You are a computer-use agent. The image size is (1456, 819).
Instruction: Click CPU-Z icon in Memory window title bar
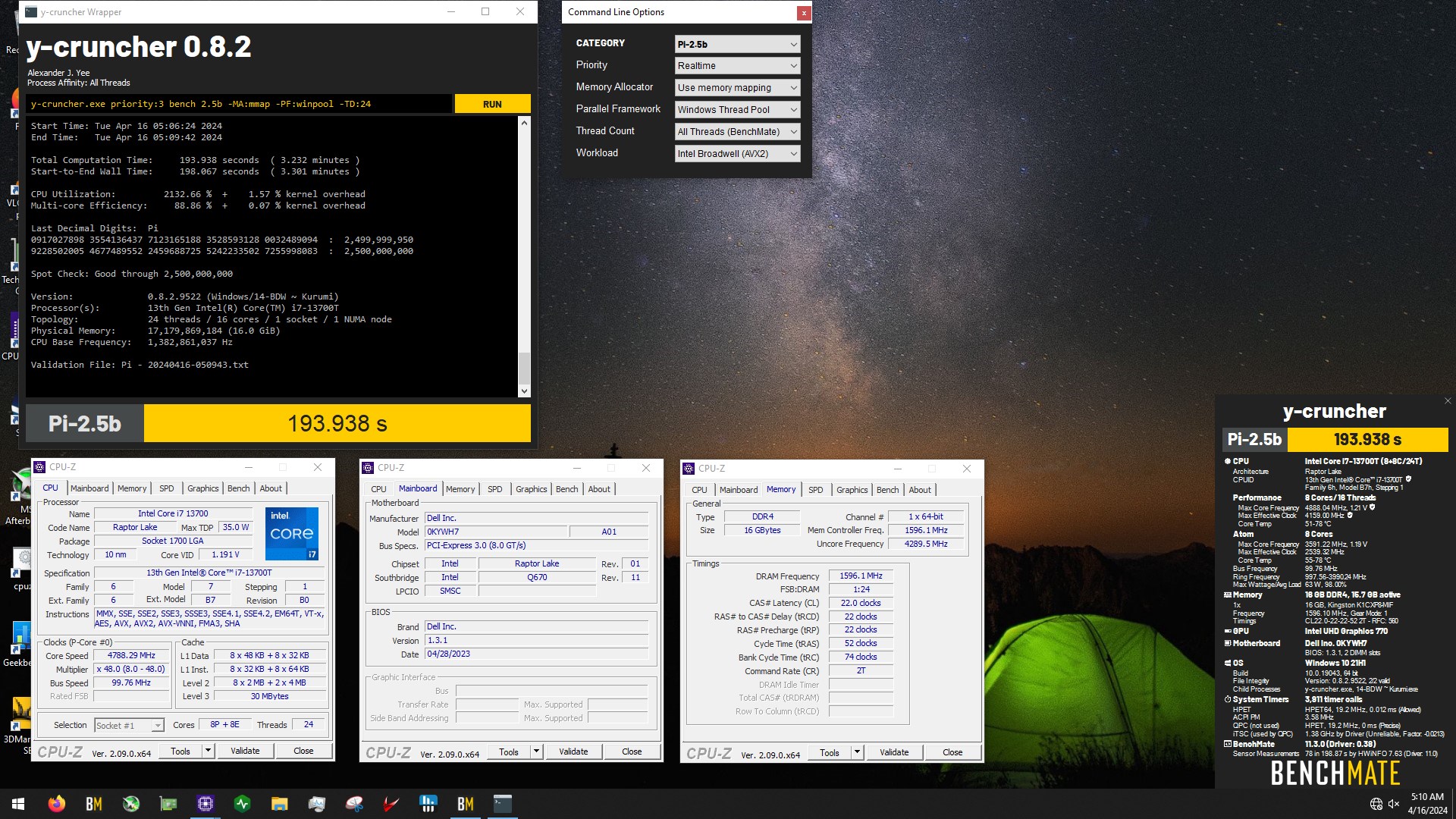coord(689,469)
